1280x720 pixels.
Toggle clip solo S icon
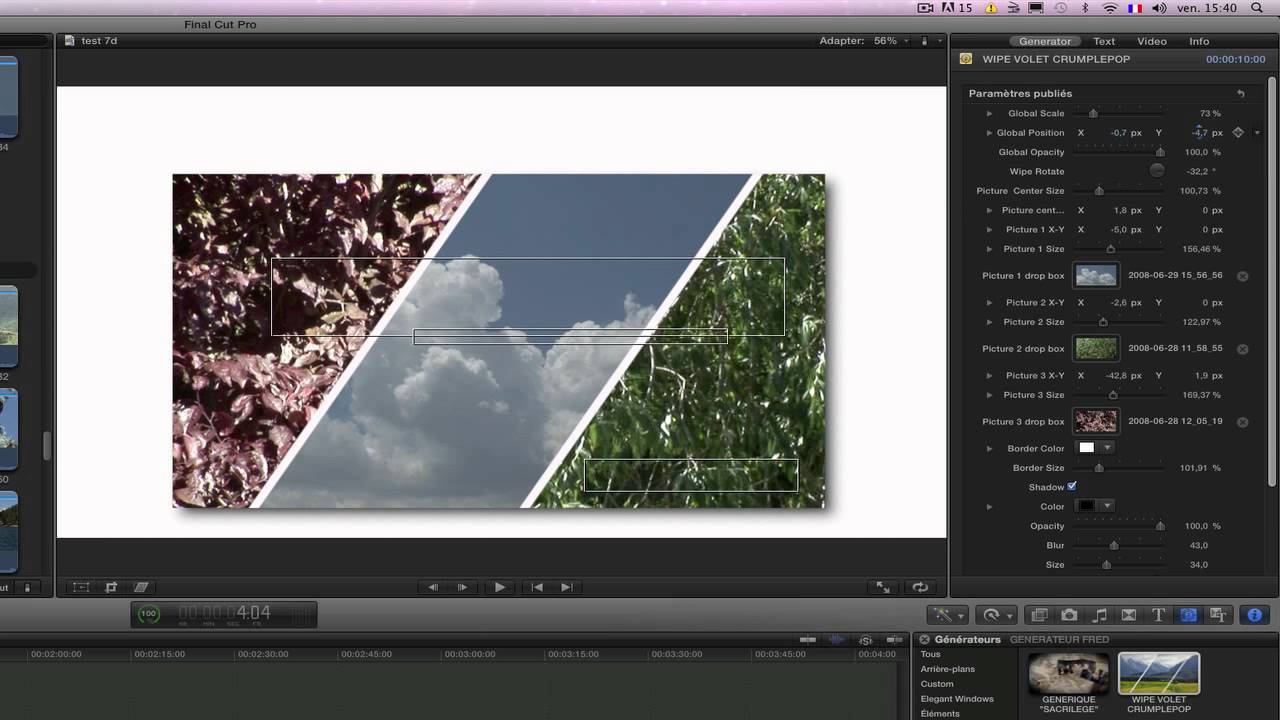(866, 639)
